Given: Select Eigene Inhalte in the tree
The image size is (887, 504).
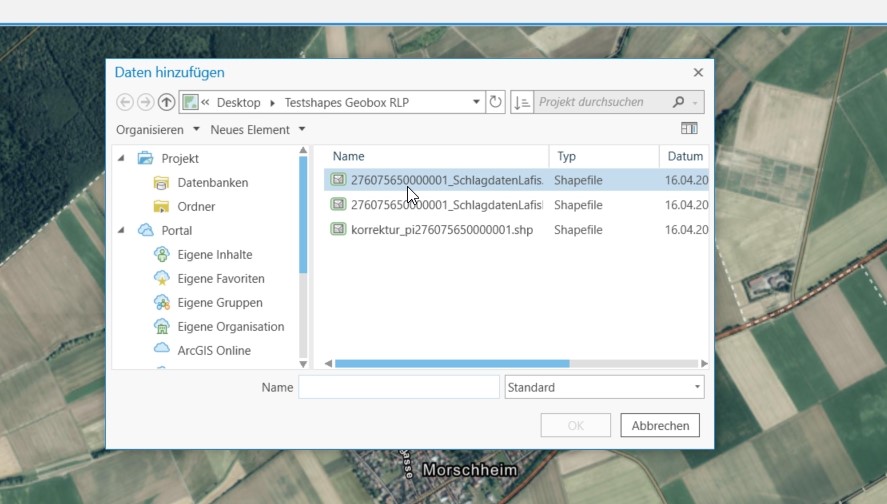Looking at the screenshot, I should pos(215,255).
